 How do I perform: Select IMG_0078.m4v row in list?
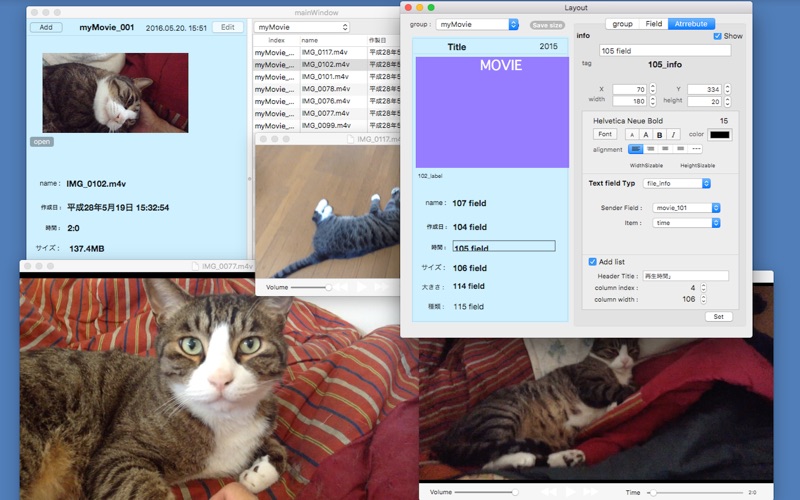coord(327,89)
